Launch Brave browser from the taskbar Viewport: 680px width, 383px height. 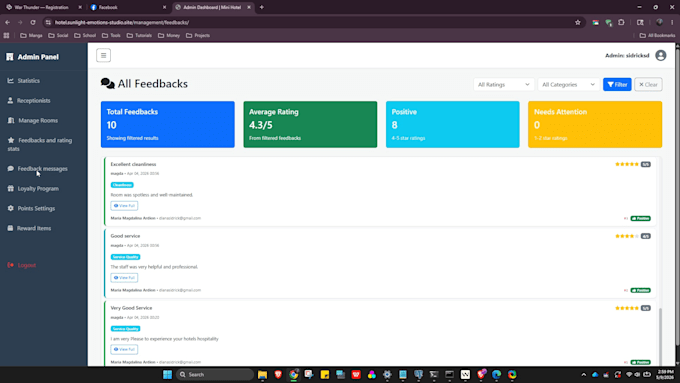(x=278, y=375)
